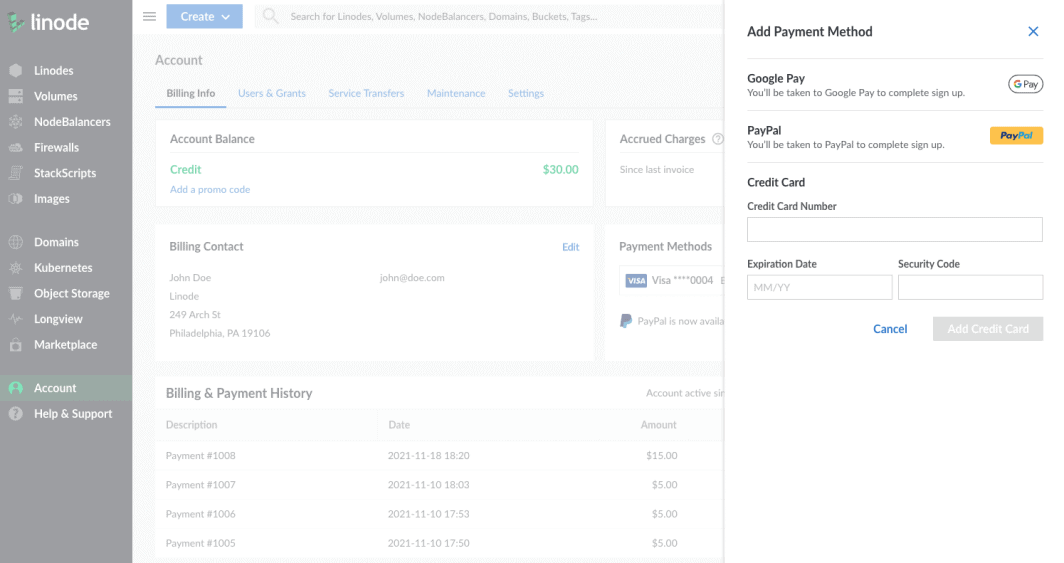Expand the Create dropdown button

coord(204,16)
